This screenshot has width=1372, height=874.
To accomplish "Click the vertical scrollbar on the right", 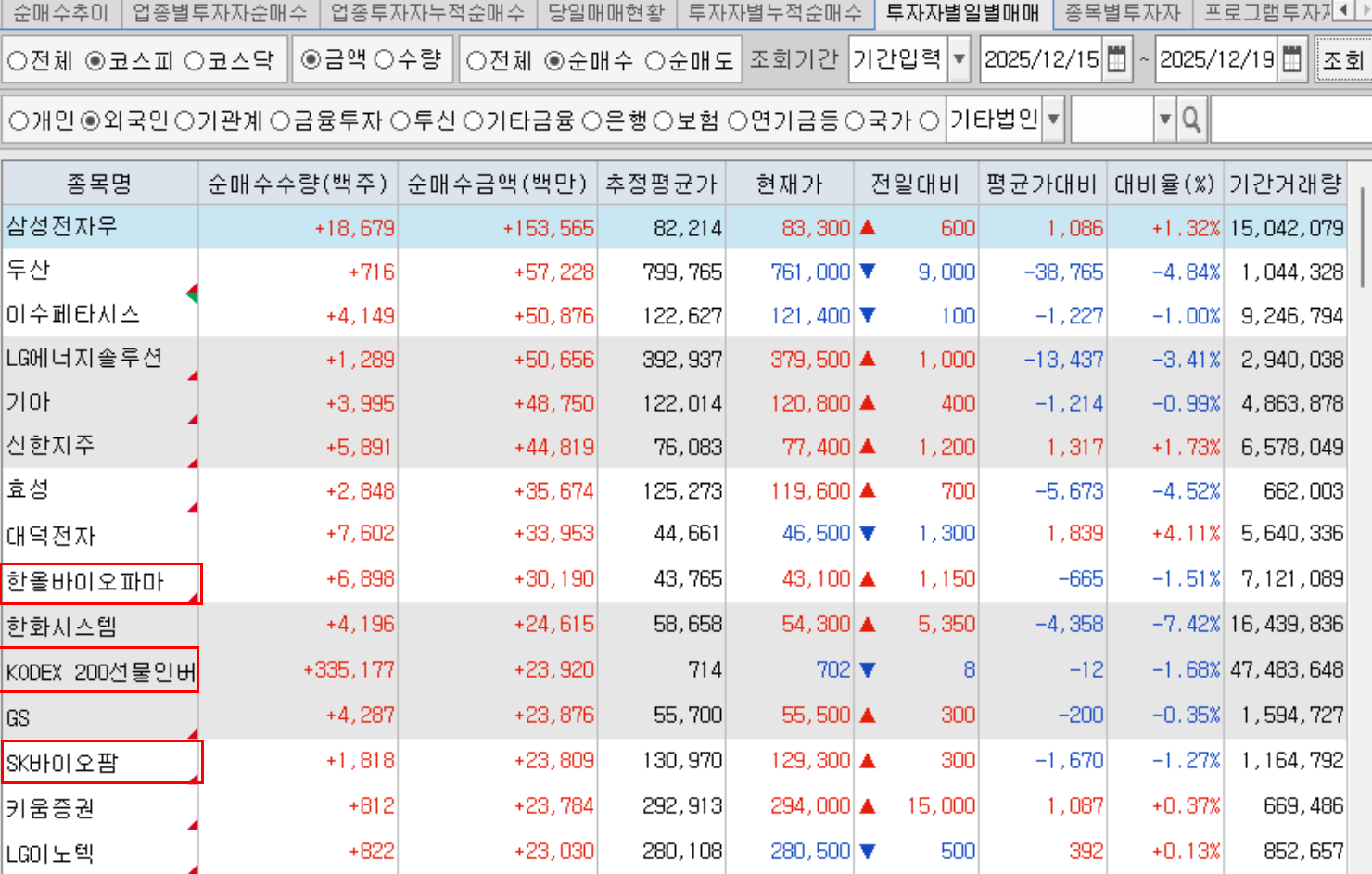I will coord(1362,241).
